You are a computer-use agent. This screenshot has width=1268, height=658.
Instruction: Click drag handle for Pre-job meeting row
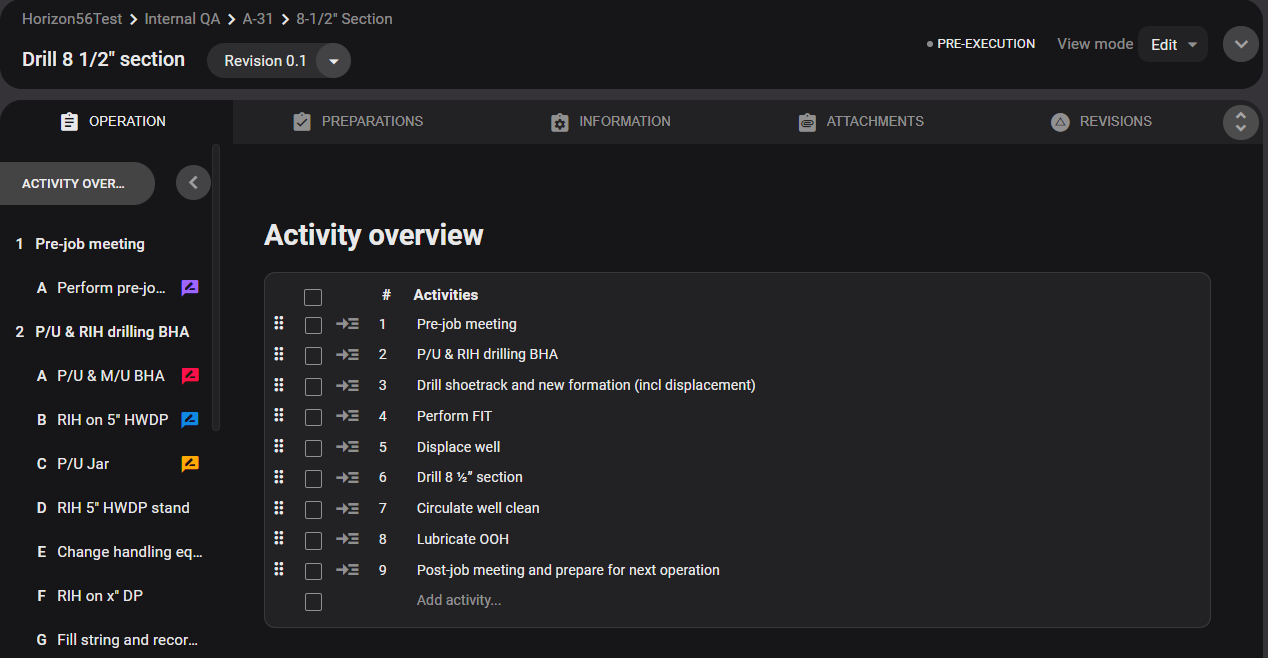tap(279, 323)
